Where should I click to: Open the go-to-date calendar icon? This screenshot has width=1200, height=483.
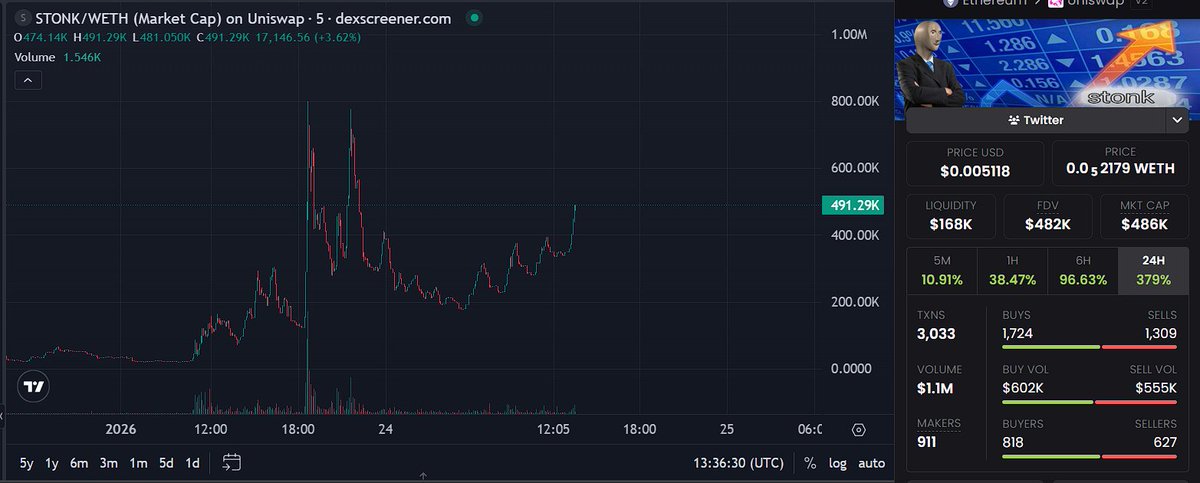(232, 462)
